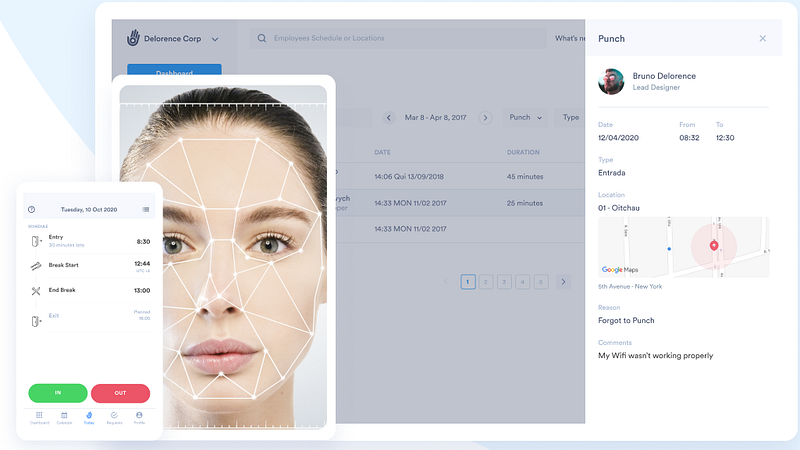Image resolution: width=800 pixels, height=450 pixels.
Task: Open the Punch filter dropdown
Action: [526, 117]
